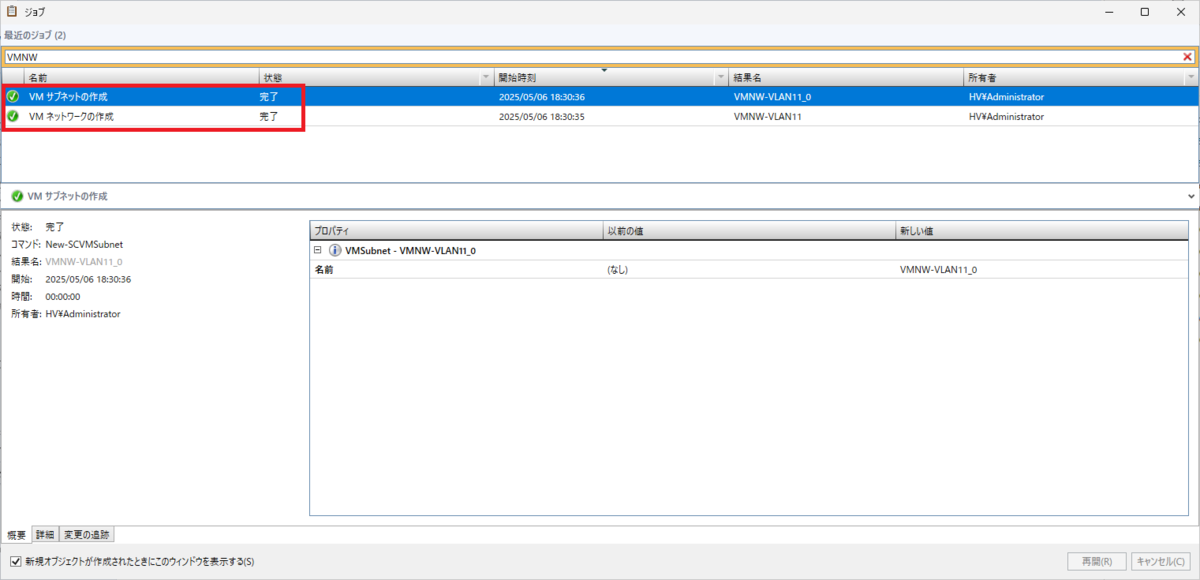This screenshot has width=1200, height=580.
Task: Clear the VMNW search filter with red X
Action: click(x=1187, y=57)
